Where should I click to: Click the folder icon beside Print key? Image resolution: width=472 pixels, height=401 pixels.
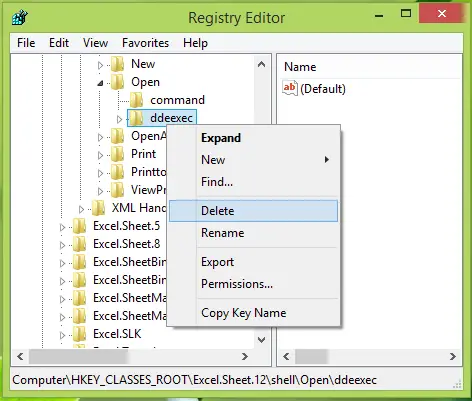click(x=117, y=154)
